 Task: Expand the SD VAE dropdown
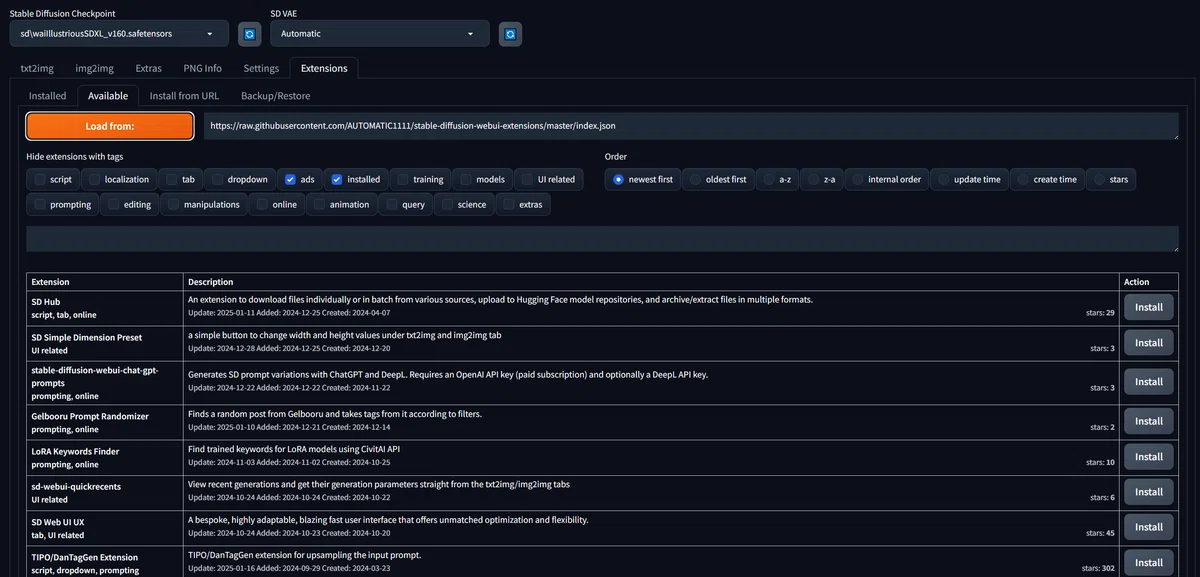click(380, 33)
